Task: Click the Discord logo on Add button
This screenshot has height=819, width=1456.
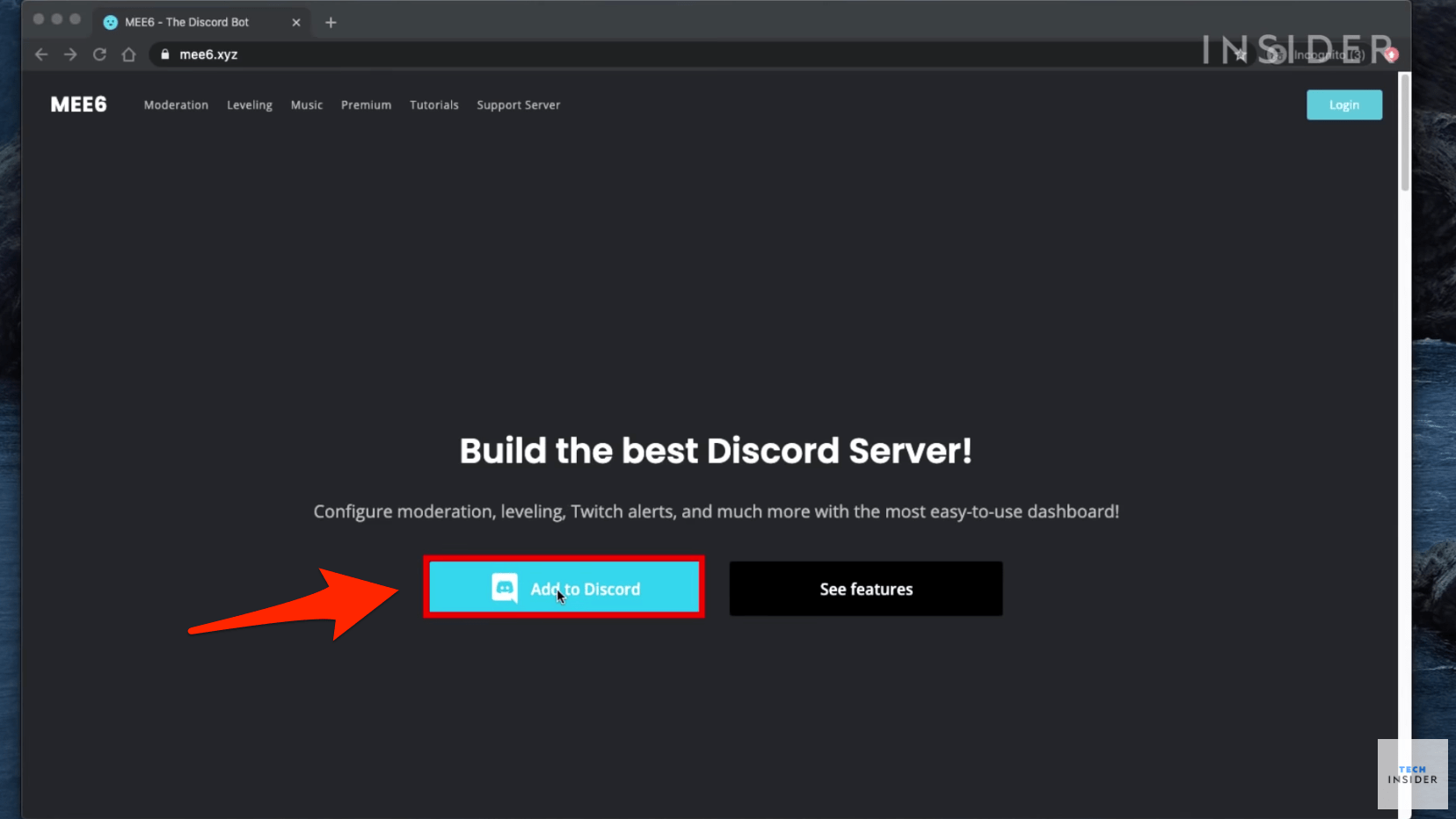Action: click(505, 588)
